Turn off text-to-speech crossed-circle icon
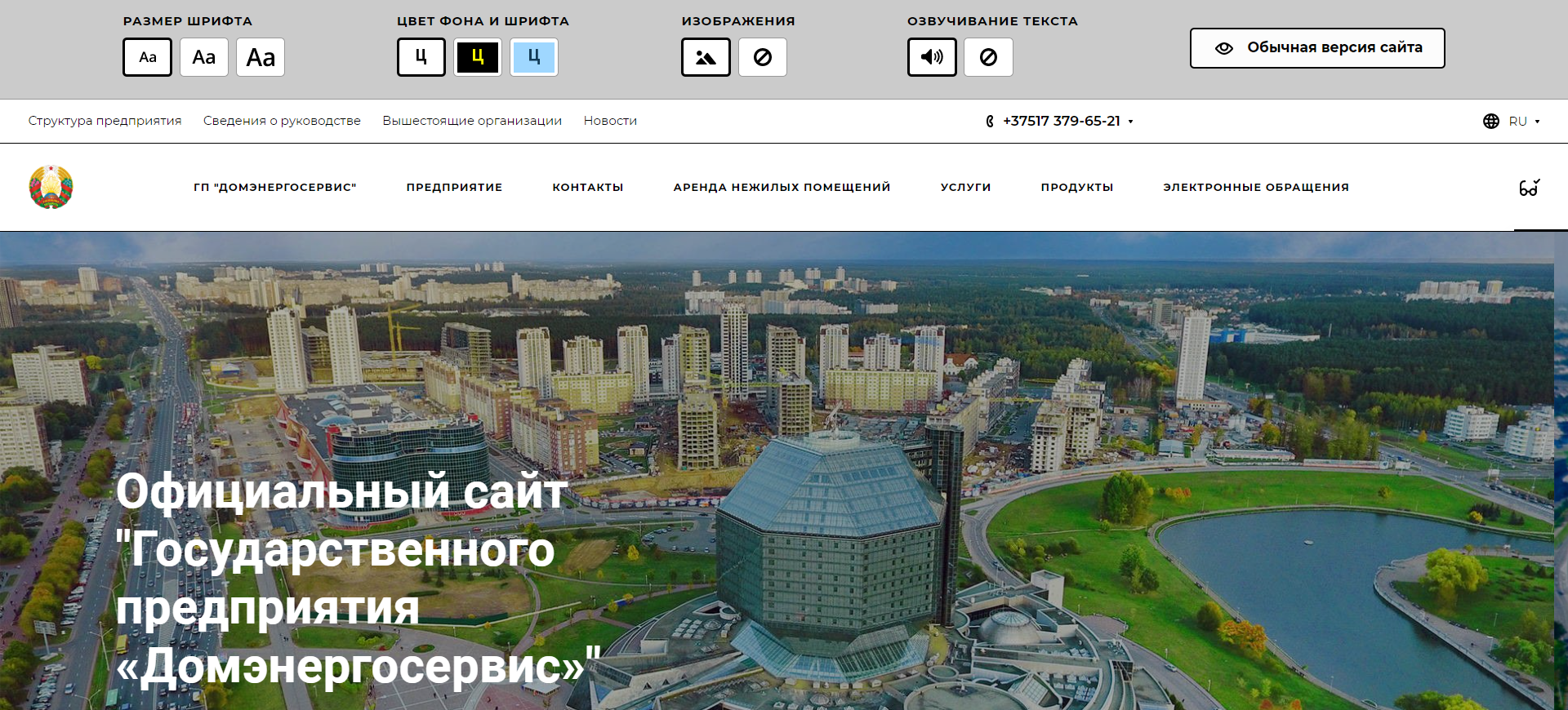 988,57
